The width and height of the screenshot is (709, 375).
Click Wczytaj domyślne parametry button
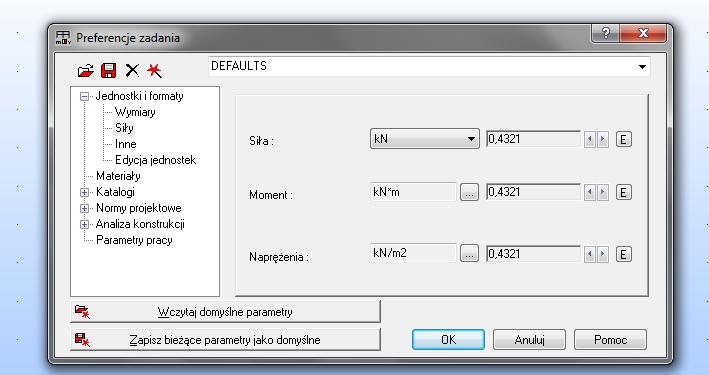click(x=225, y=312)
